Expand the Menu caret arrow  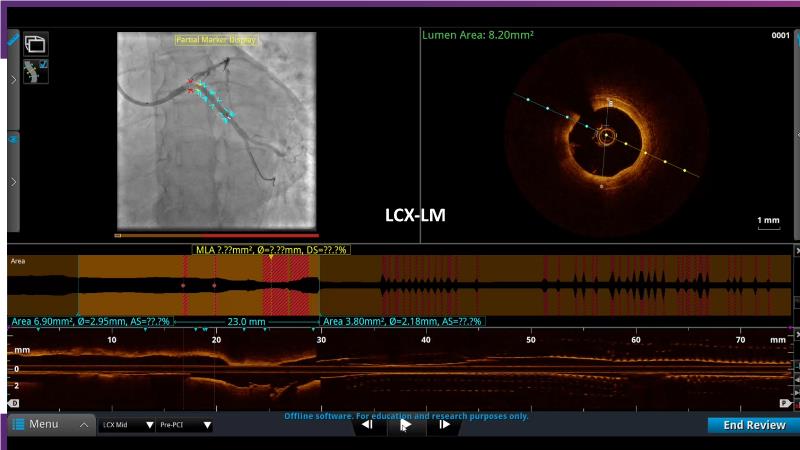coord(83,425)
